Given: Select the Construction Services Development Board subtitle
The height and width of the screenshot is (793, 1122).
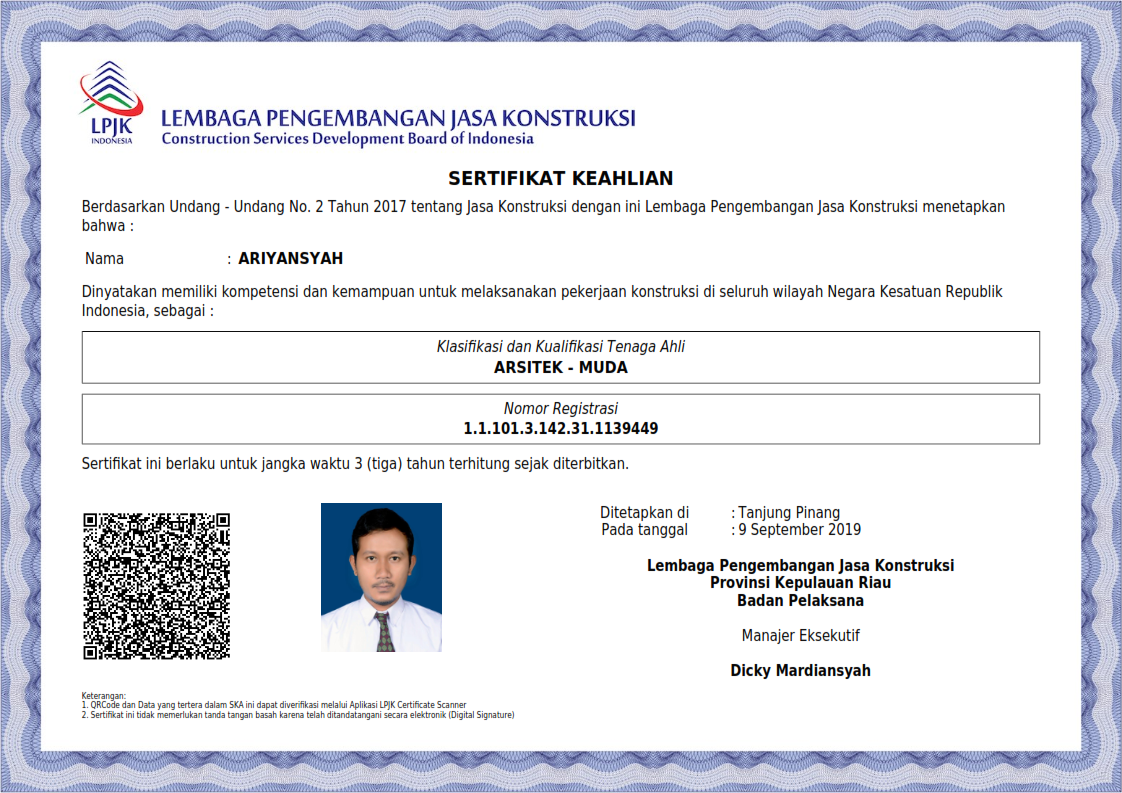Looking at the screenshot, I should click(347, 139).
